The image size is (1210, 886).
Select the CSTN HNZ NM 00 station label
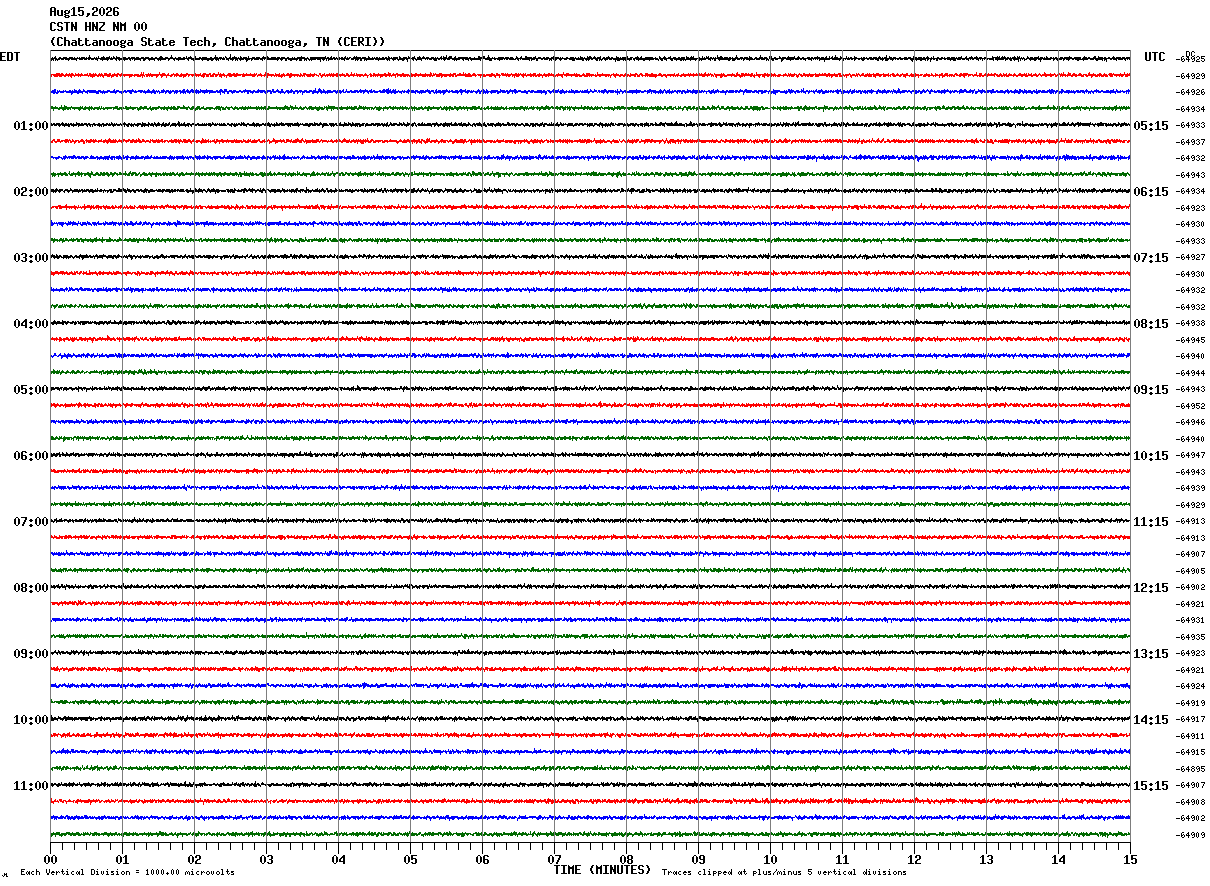pyautogui.click(x=98, y=27)
